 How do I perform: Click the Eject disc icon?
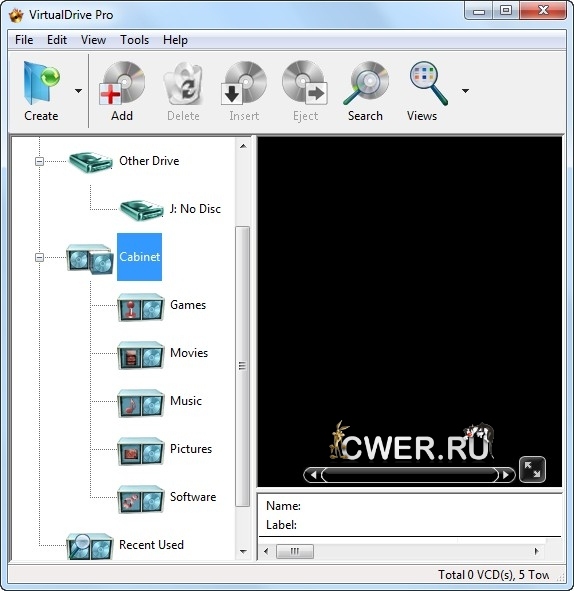[305, 83]
